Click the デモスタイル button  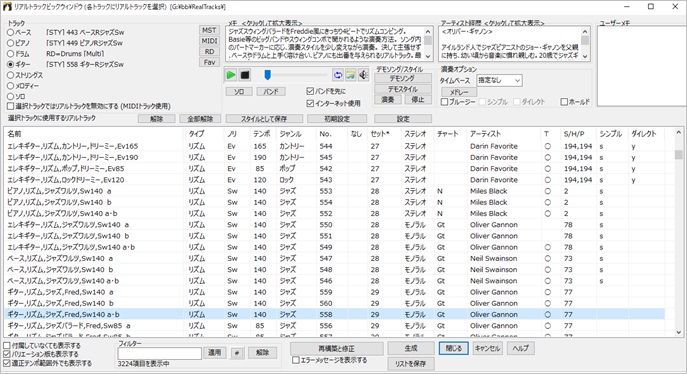(x=403, y=89)
